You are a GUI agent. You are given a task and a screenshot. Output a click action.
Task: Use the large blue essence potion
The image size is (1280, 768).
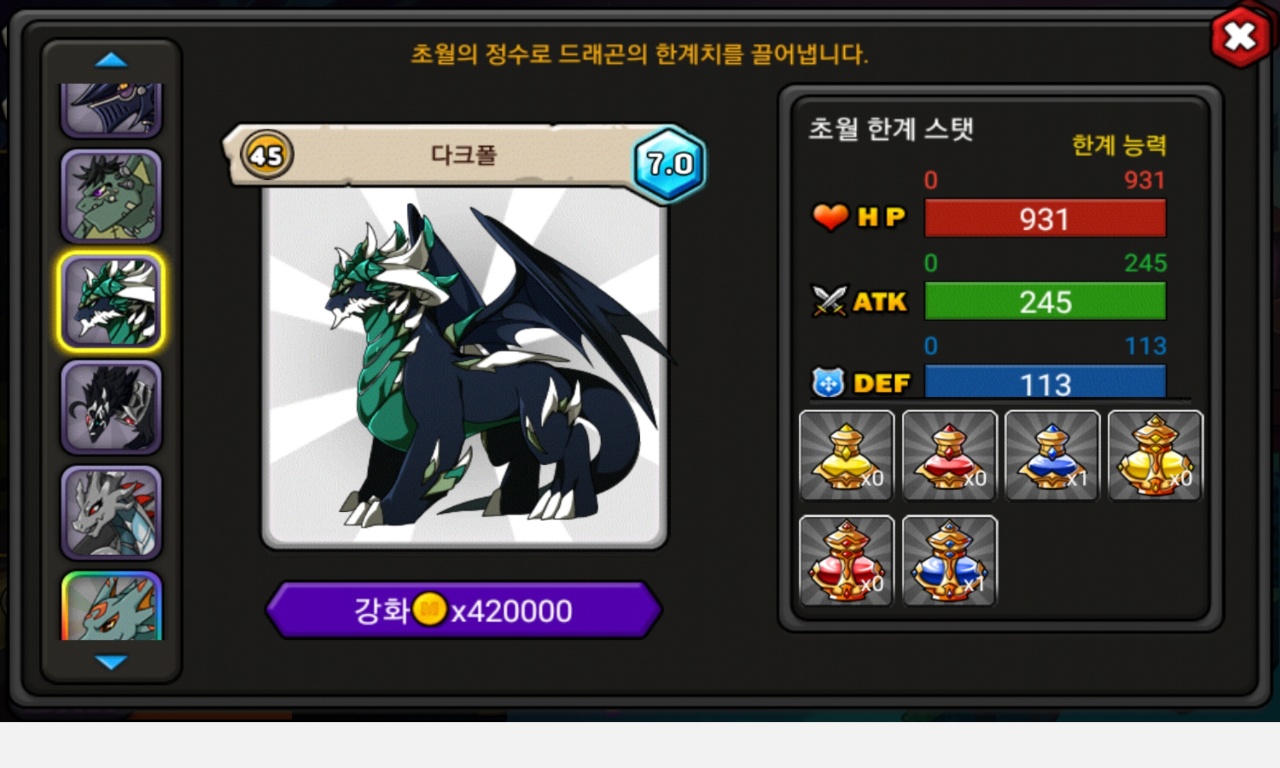point(950,560)
